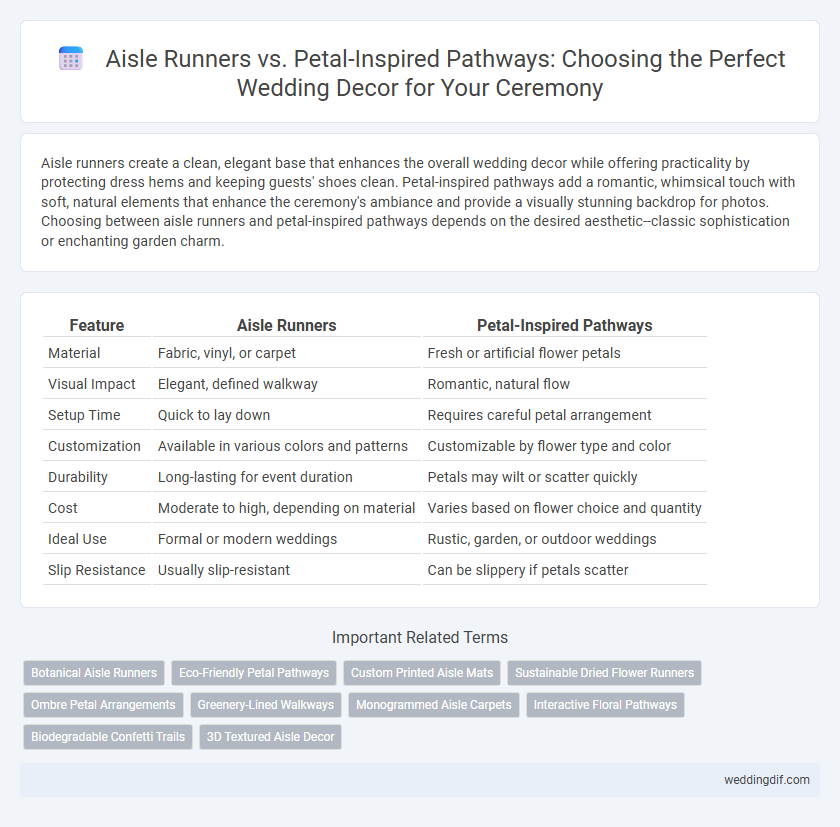Select the Monogrammed Aisle Carpets tag

point(434,705)
